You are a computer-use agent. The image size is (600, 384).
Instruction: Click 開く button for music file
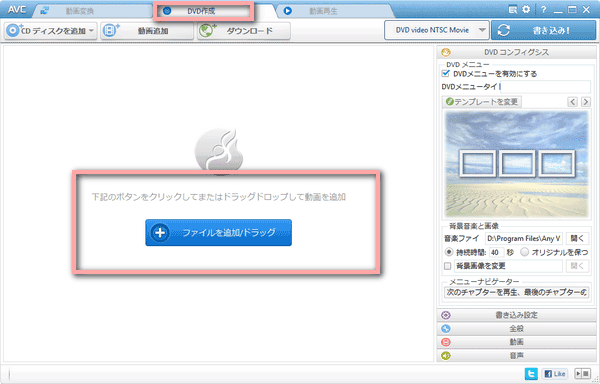577,239
